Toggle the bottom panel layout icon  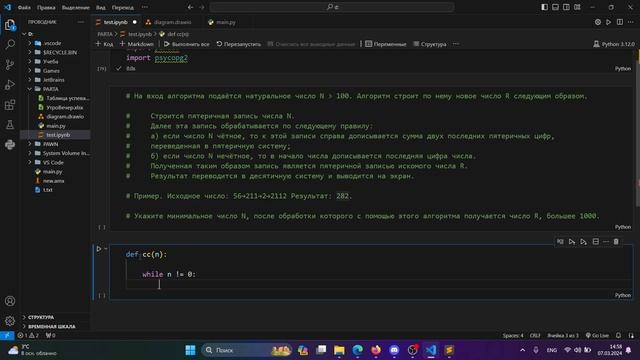pos(556,7)
